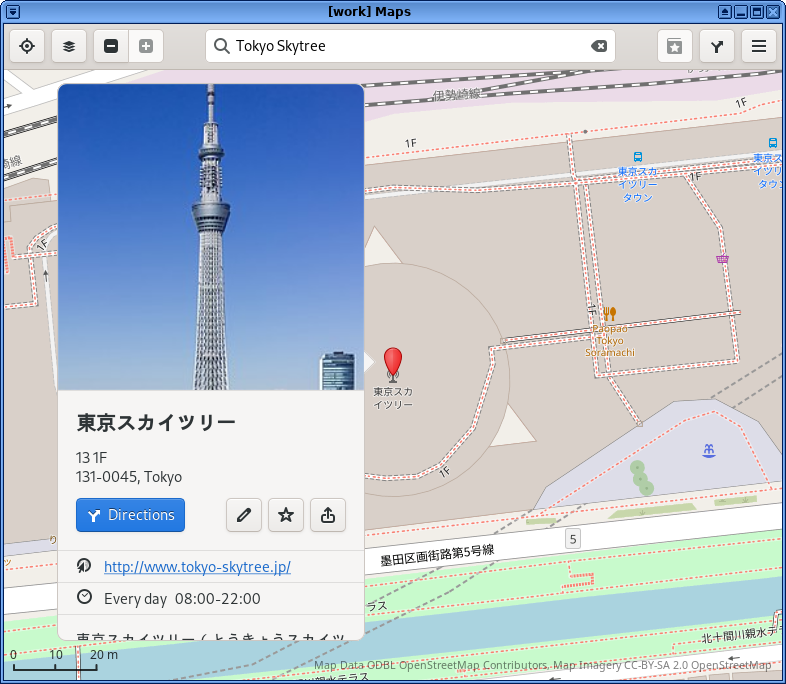
Task: Clear the Tokyo Skytree search text
Action: 599,46
